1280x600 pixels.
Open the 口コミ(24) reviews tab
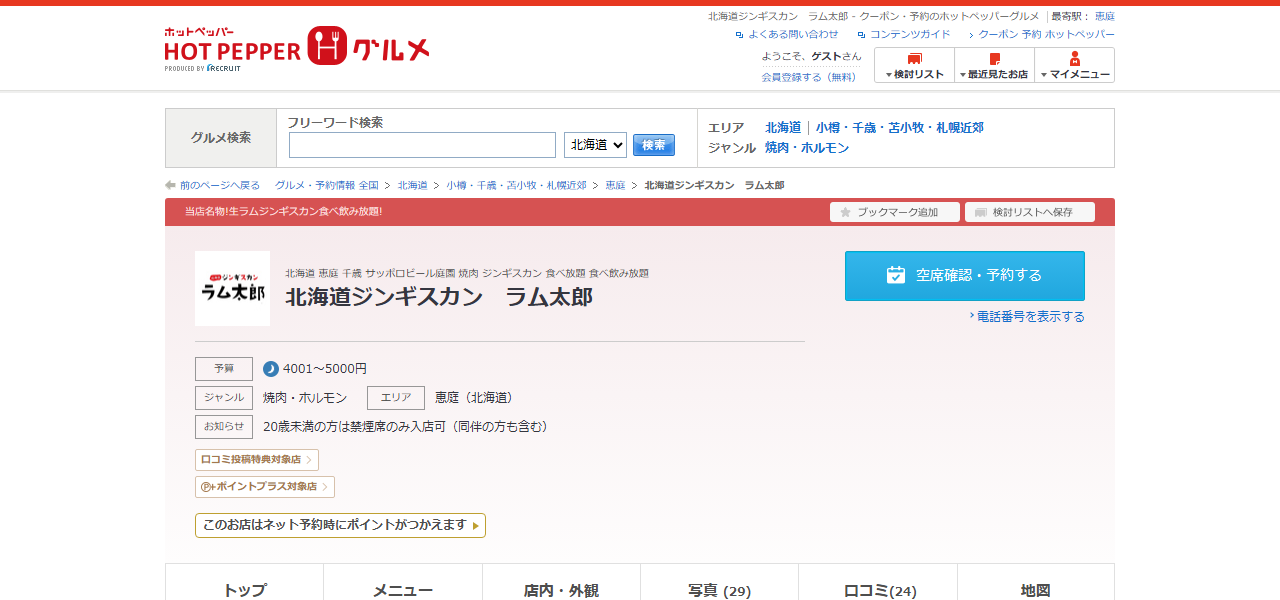click(878, 582)
